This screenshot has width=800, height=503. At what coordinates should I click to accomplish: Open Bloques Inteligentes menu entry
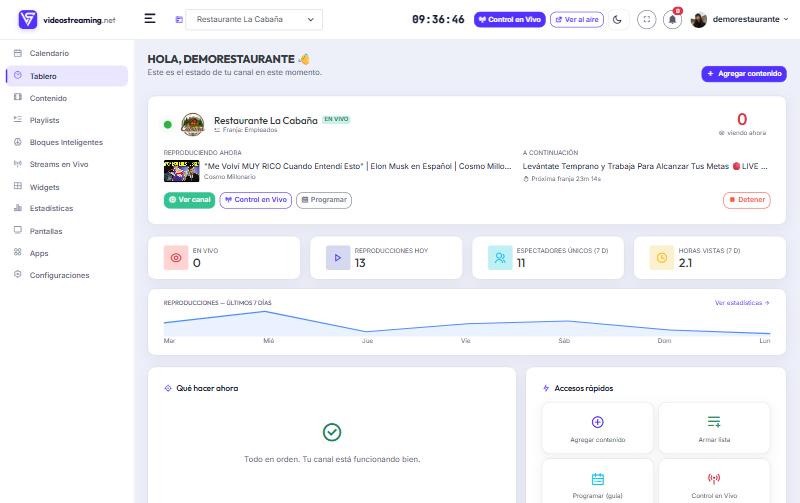66,142
